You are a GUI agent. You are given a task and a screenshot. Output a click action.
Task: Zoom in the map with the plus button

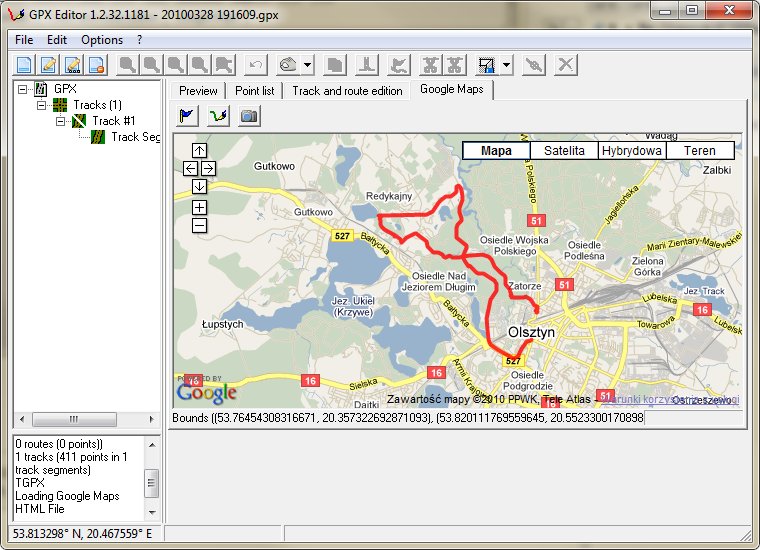pos(199,207)
